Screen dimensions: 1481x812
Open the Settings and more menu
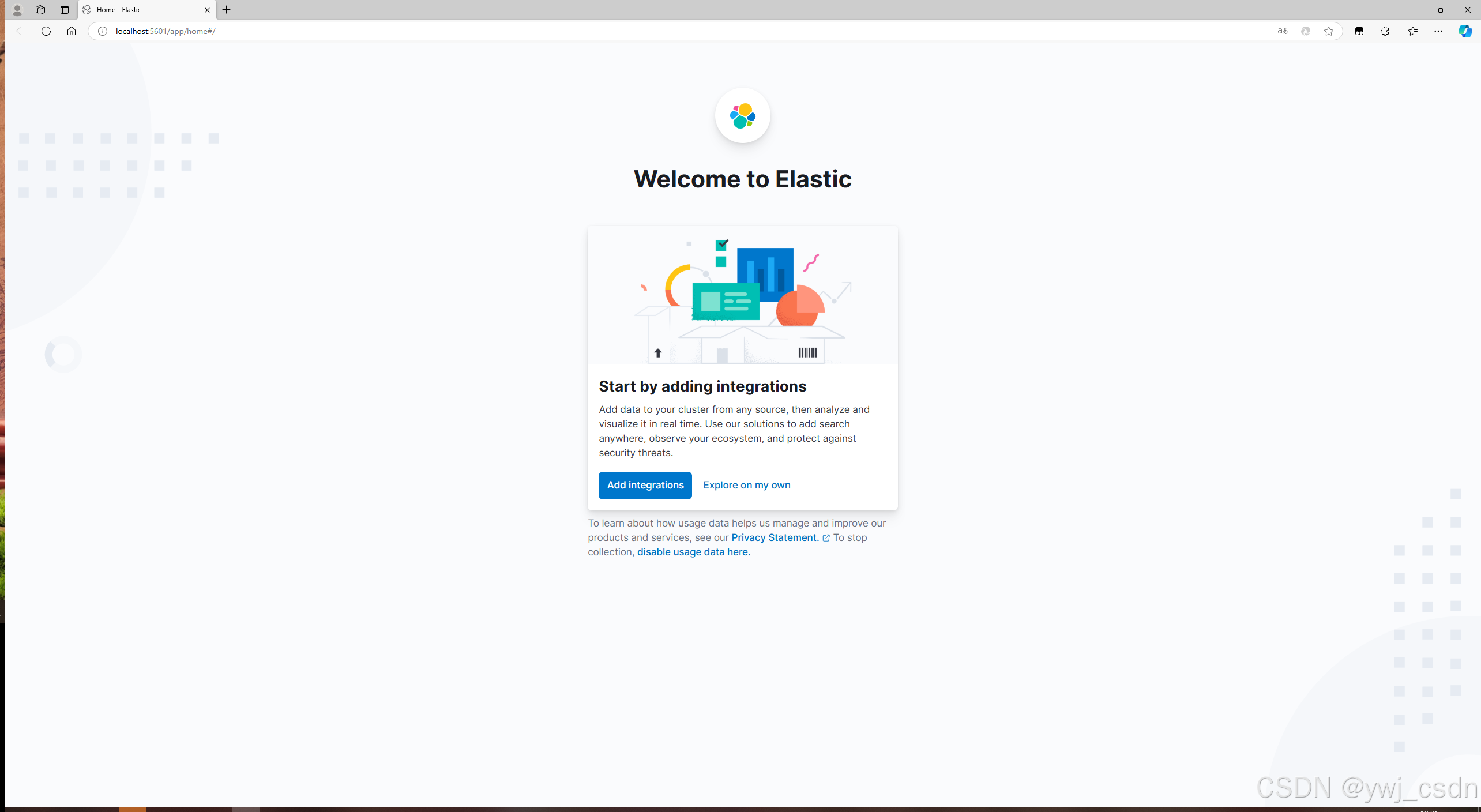tap(1438, 31)
